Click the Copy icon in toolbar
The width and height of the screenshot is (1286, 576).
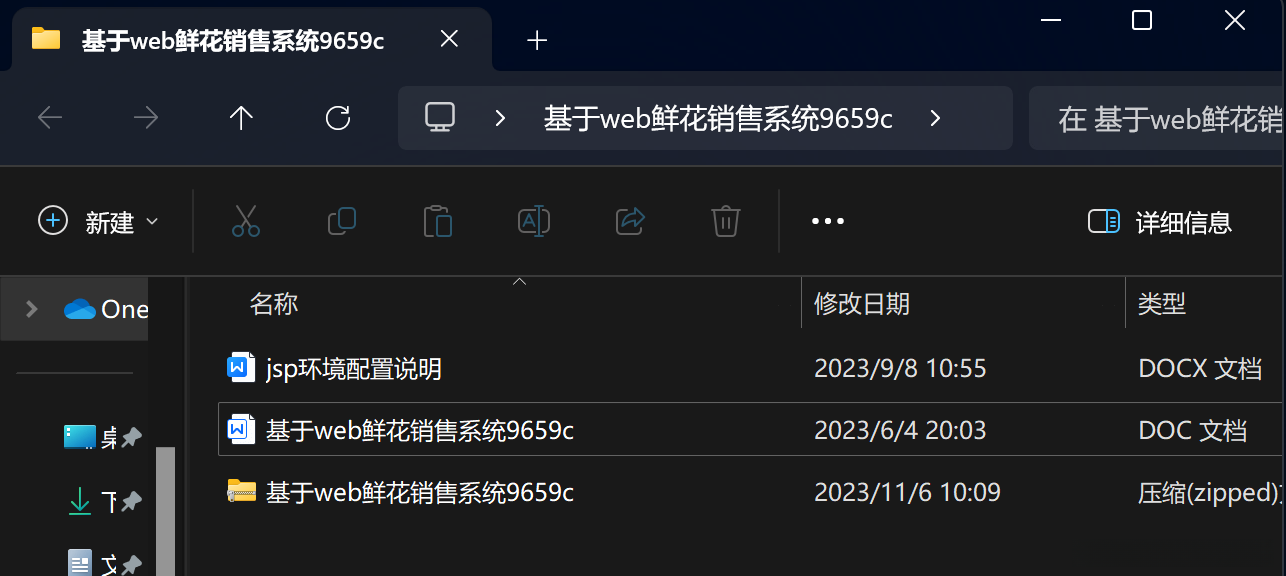click(x=342, y=221)
